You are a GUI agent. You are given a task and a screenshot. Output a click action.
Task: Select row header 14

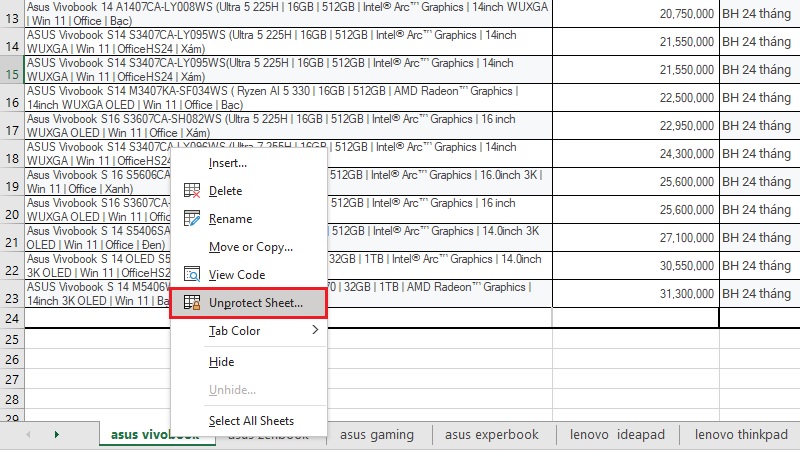[x=12, y=42]
